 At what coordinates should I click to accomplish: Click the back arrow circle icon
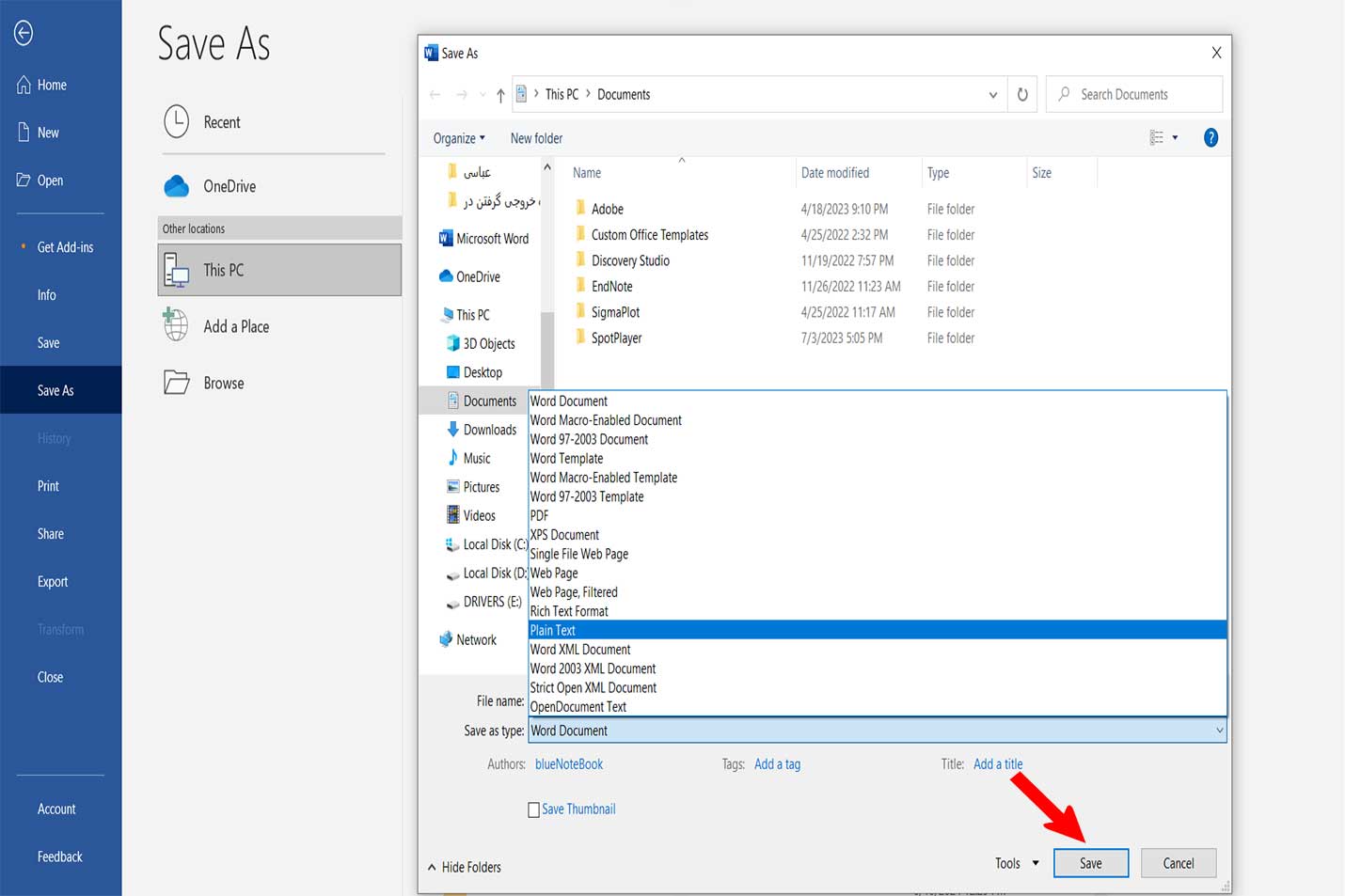coord(24,33)
